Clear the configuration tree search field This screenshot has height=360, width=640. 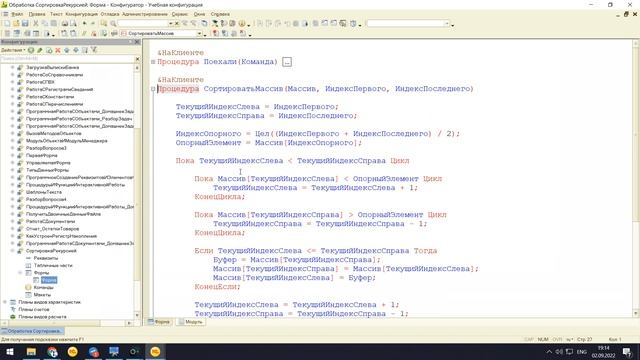click(137, 59)
